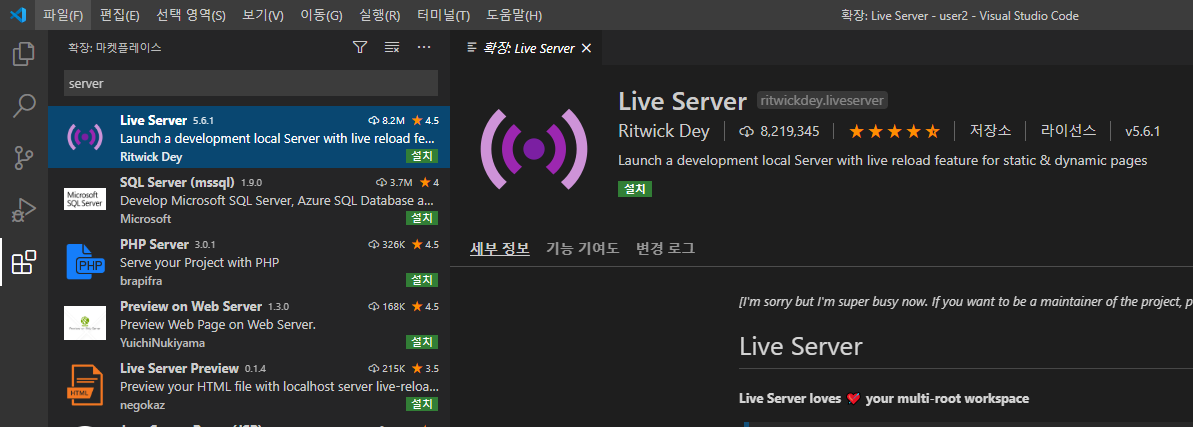This screenshot has width=1193, height=427.
Task: Select the Live Server 5.6.1 list row
Action: click(249, 137)
